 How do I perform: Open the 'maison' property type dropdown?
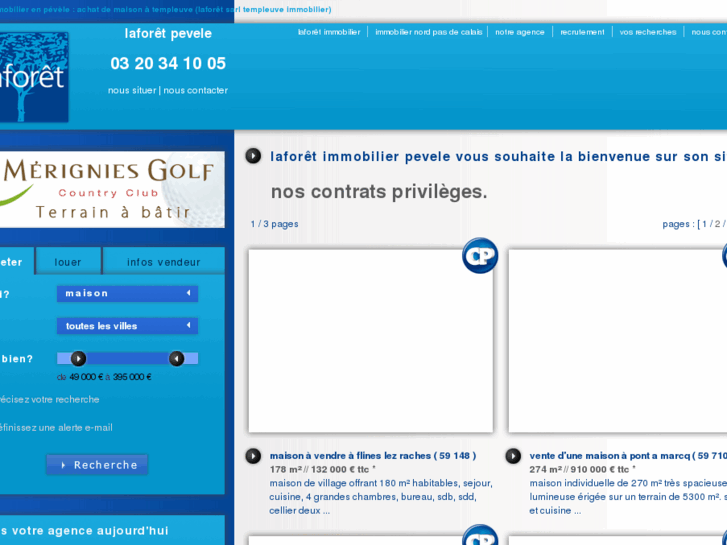128,294
